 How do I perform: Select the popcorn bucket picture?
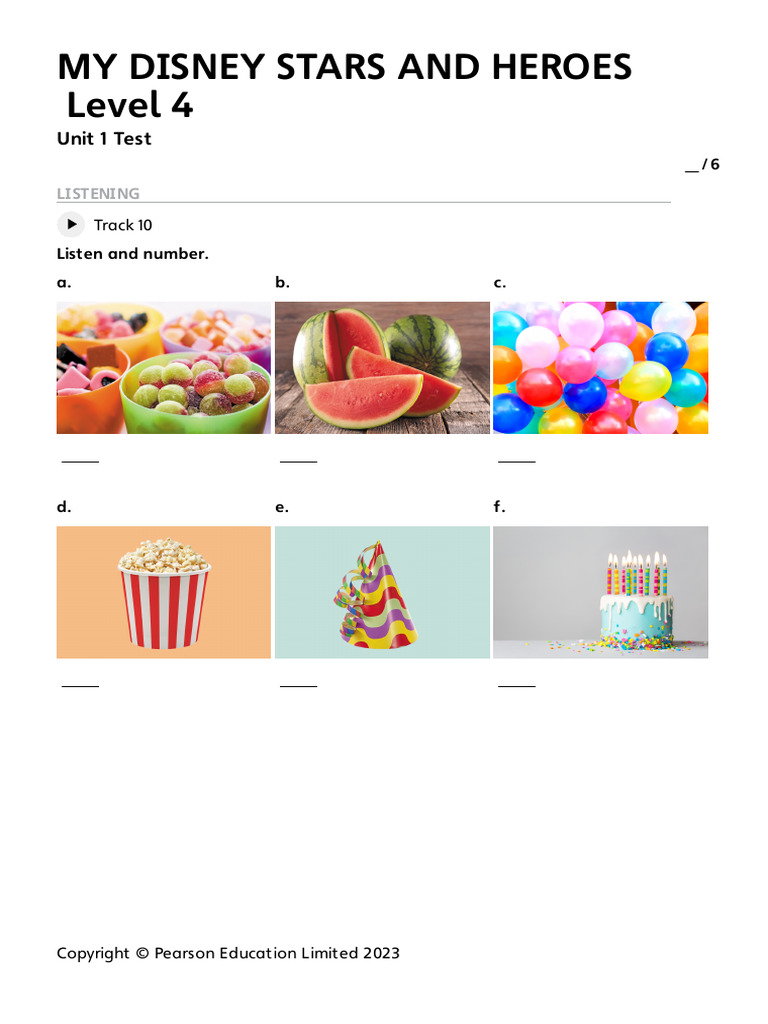(163, 592)
